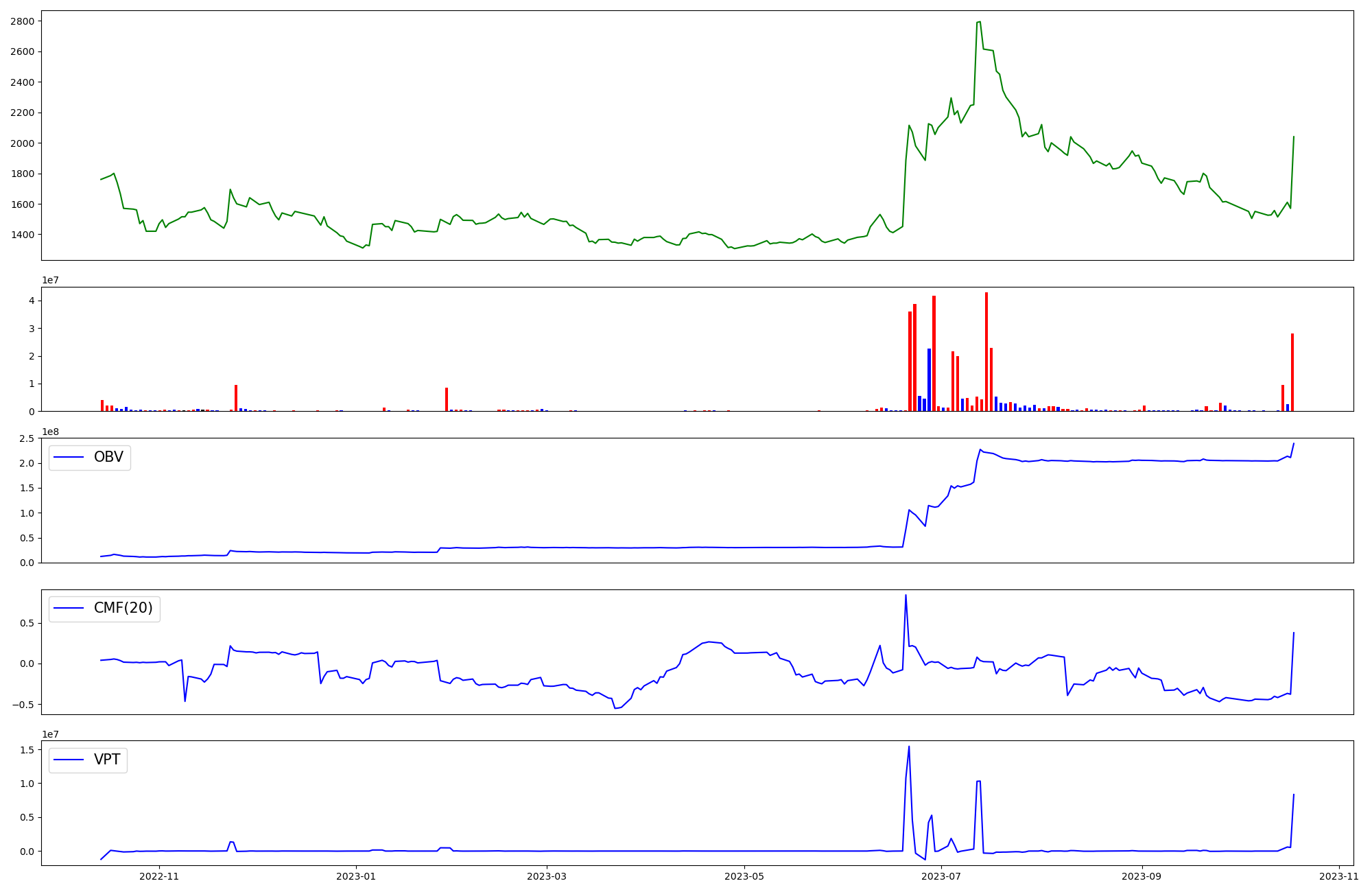
Task: Click the 2022-11 x-axis date label
Action: click(159, 876)
